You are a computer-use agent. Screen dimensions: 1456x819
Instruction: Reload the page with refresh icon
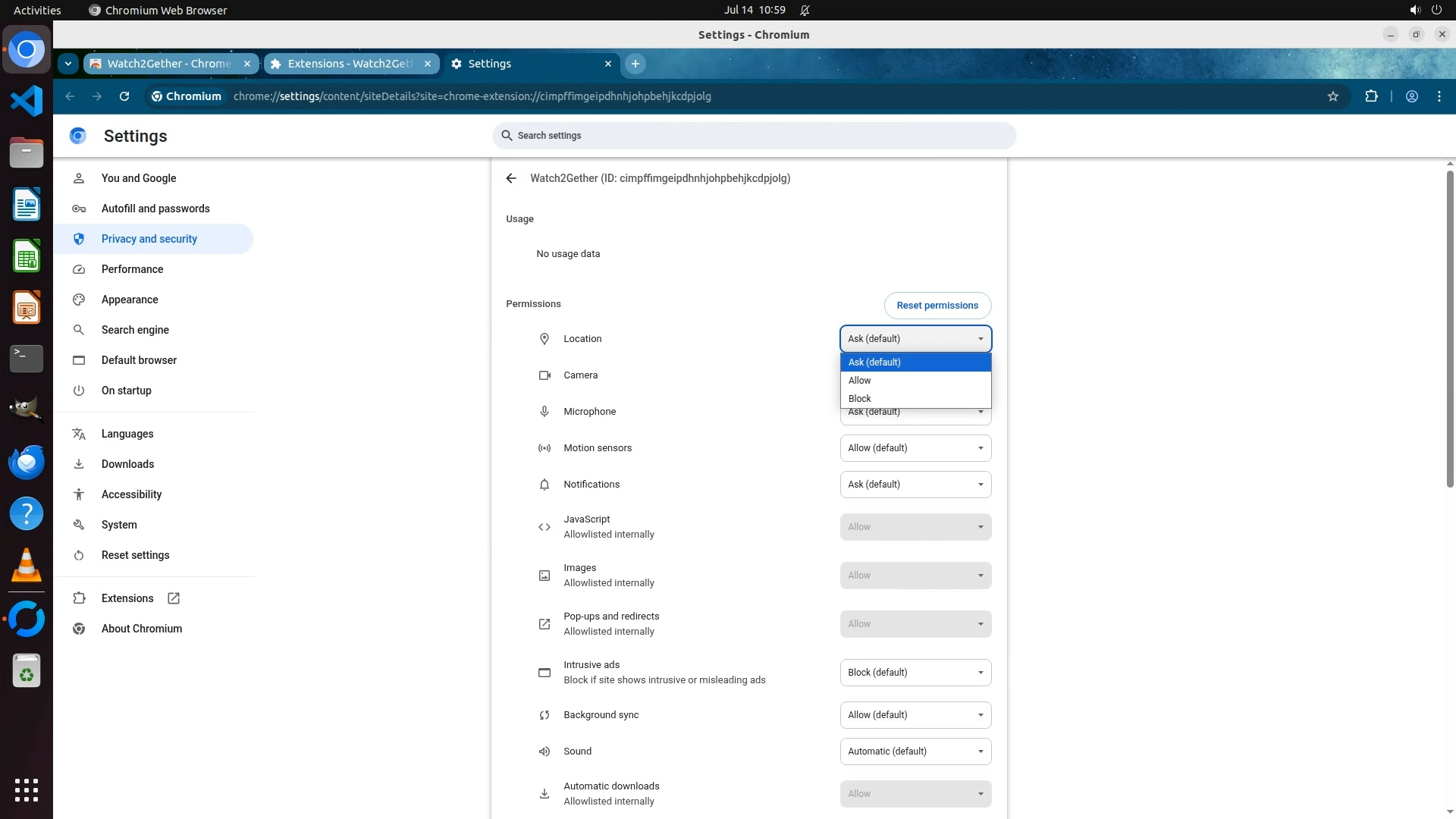124,96
